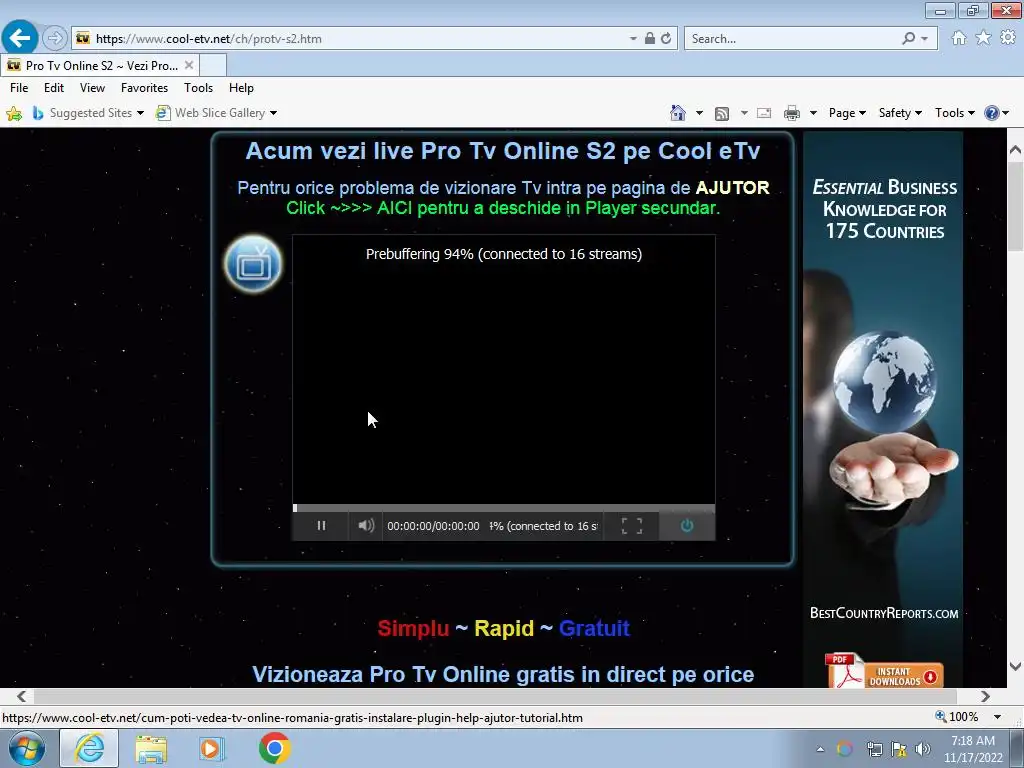Click the Print icon in command bar

(x=792, y=113)
